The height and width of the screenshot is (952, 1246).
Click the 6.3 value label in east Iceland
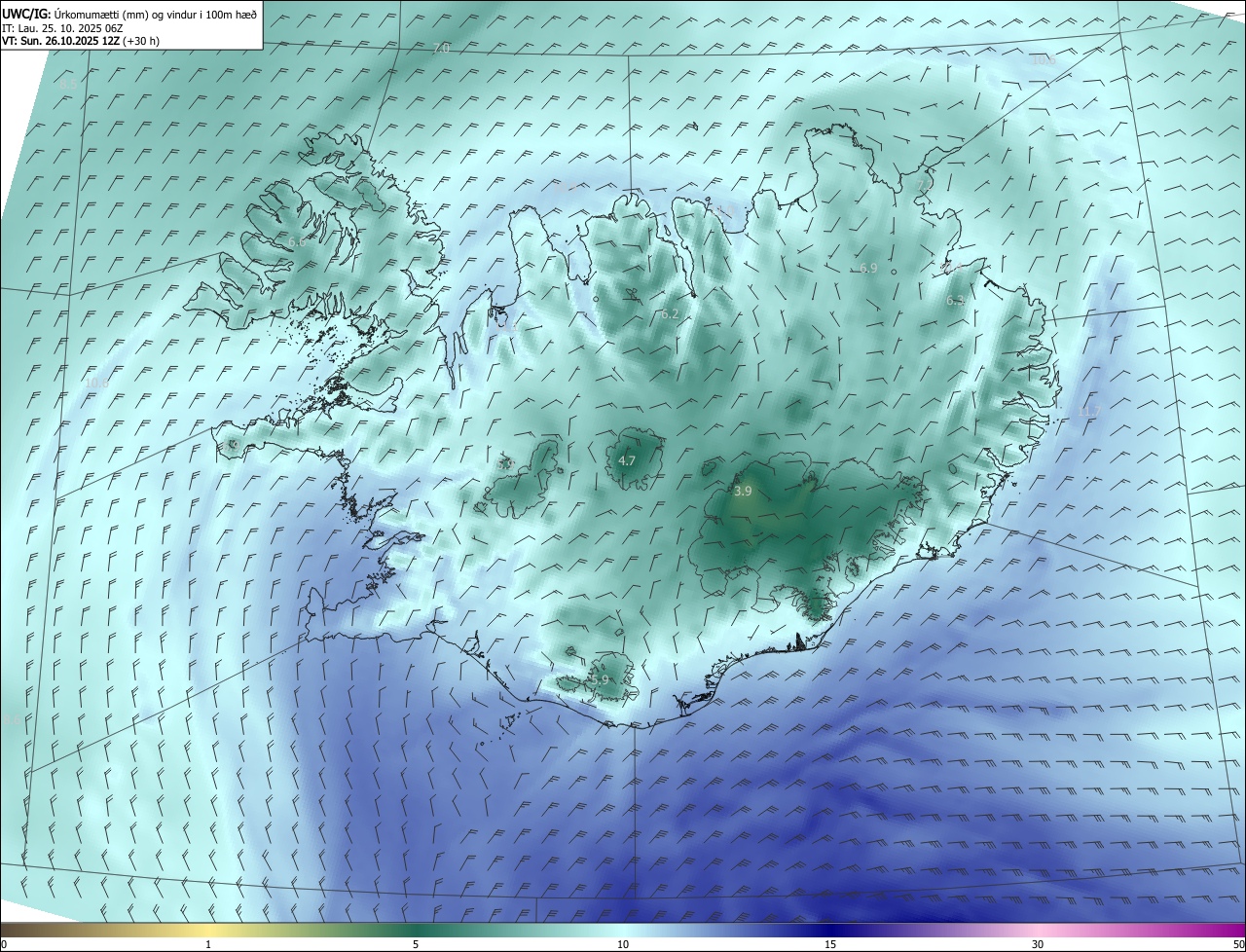pyautogui.click(x=955, y=301)
